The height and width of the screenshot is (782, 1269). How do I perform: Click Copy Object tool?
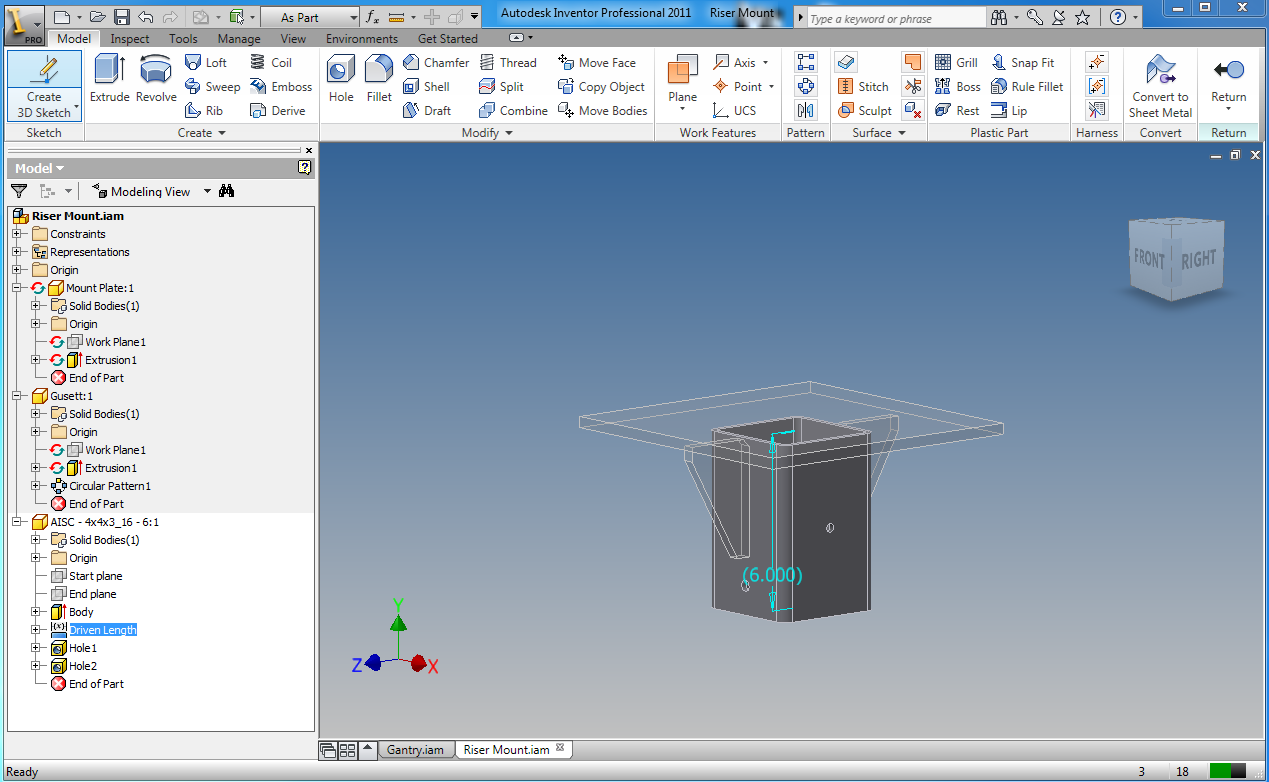(602, 87)
